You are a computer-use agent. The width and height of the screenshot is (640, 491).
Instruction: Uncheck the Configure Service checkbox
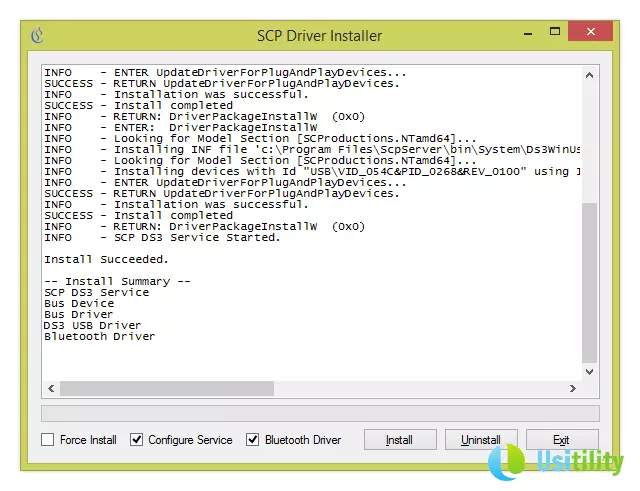(136, 440)
